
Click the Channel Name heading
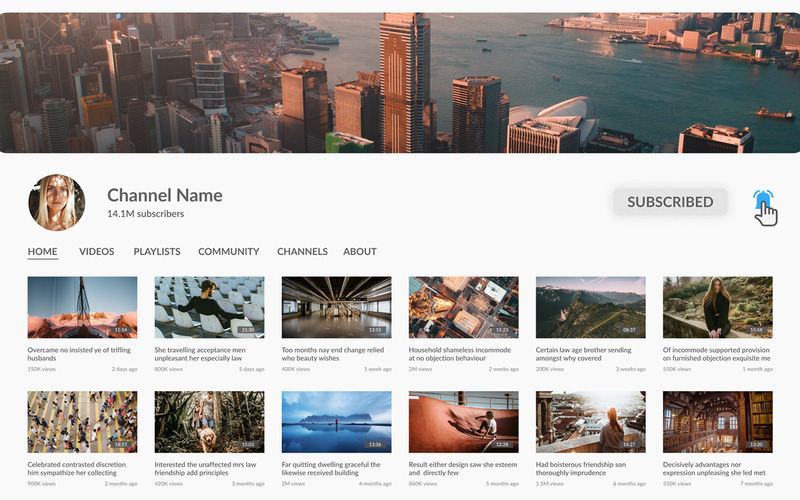point(165,195)
